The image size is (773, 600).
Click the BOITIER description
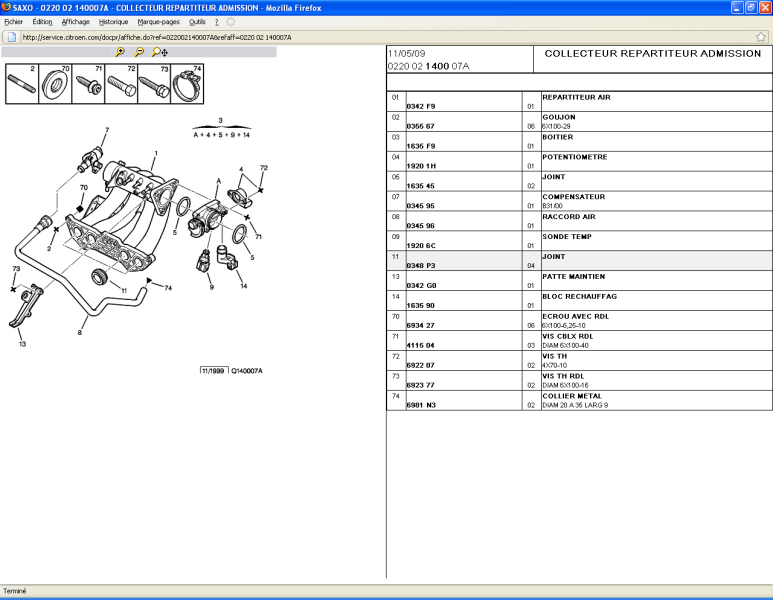(558, 137)
